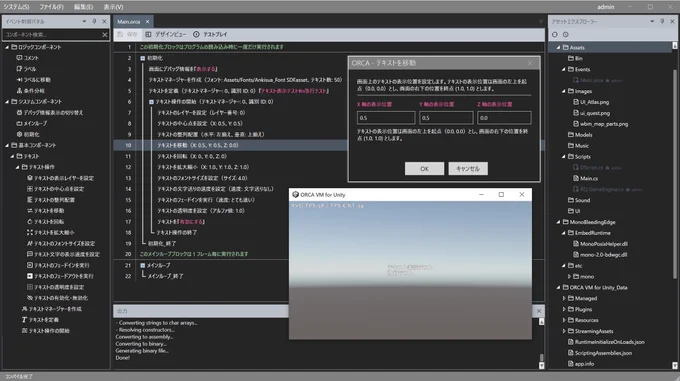Image resolution: width=680 pixels, height=381 pixels.
Task: Pin the asset explorer panel
Action: point(662,21)
